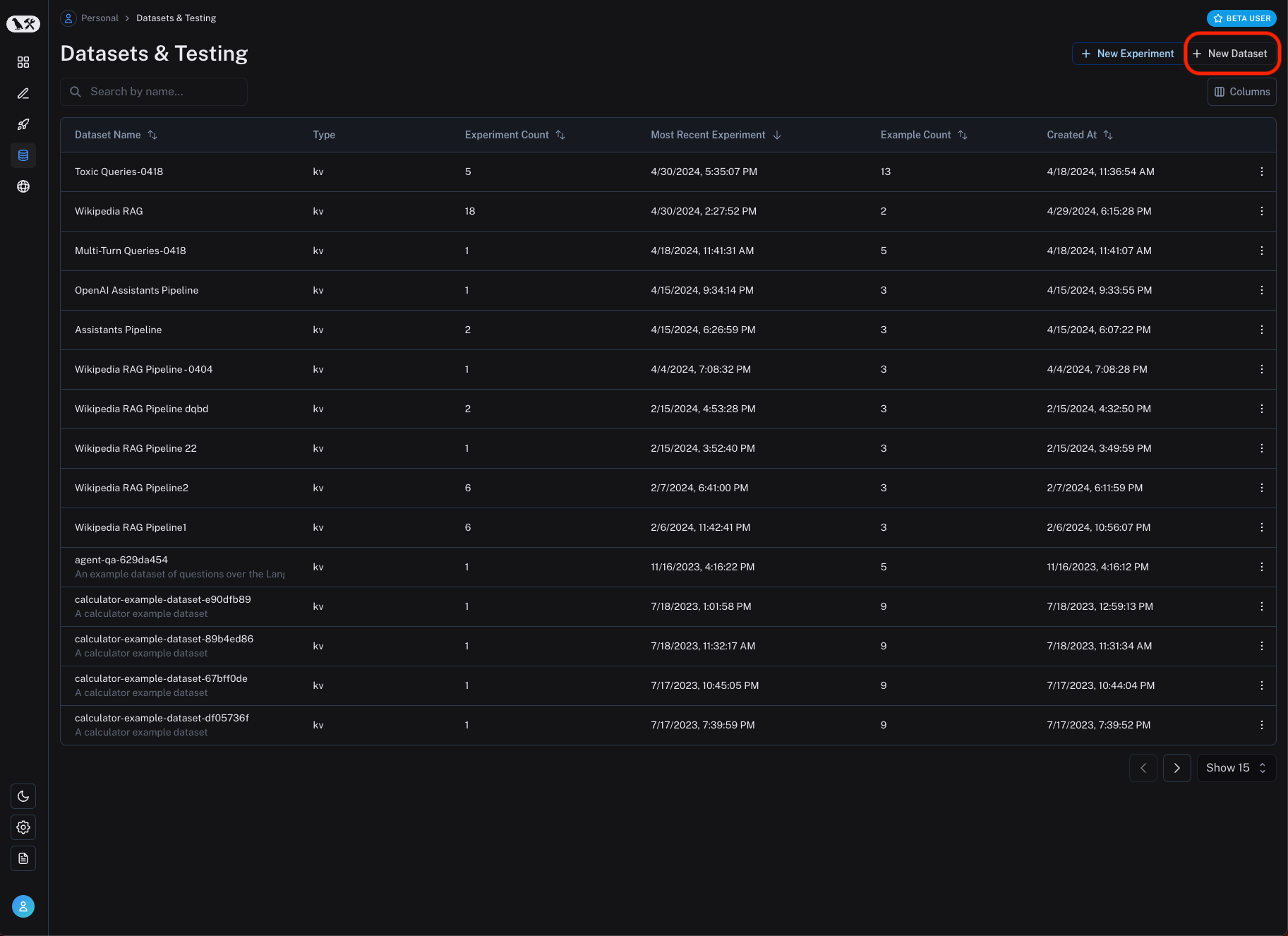Go to the next page of datasets
The image size is (1288, 936).
pyautogui.click(x=1176, y=768)
